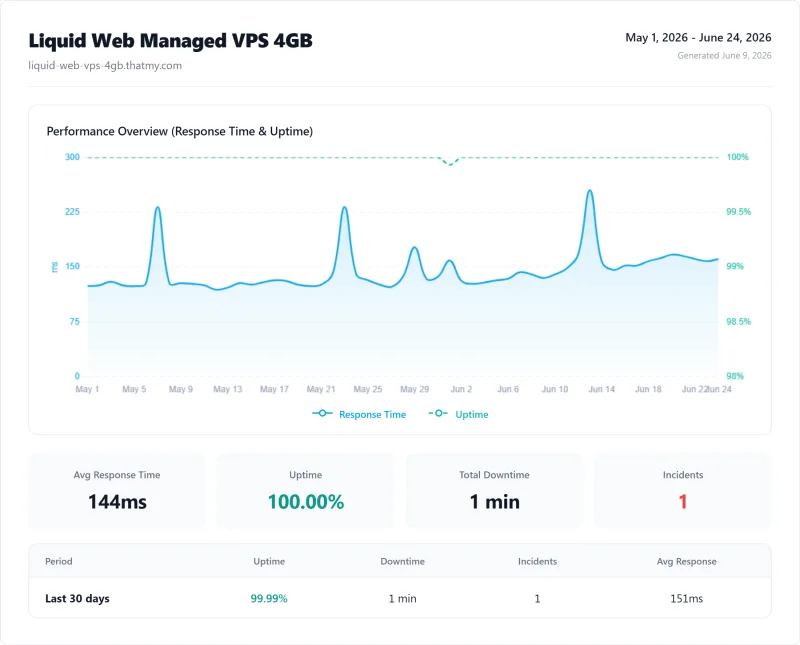Click the Jun 2 date axis label
800x645 pixels.
pos(461,389)
